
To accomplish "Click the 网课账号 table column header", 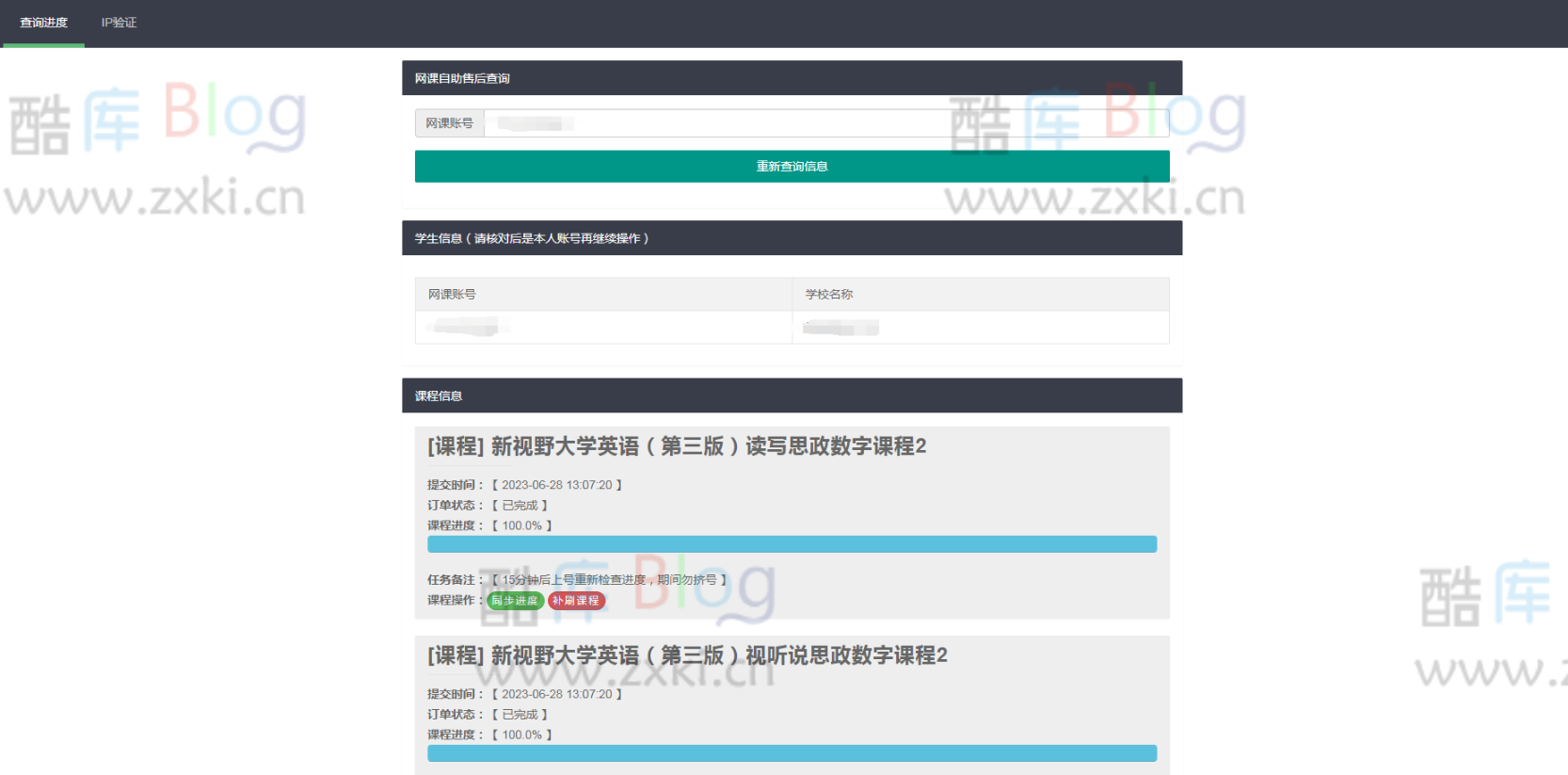I will [603, 294].
